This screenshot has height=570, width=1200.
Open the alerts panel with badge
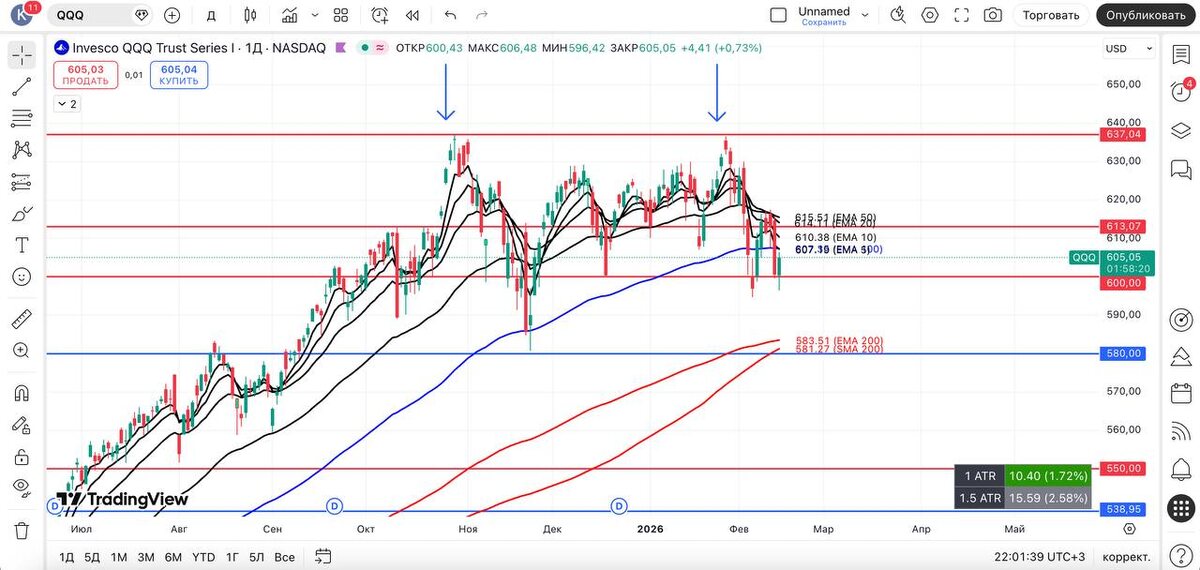[1181, 90]
